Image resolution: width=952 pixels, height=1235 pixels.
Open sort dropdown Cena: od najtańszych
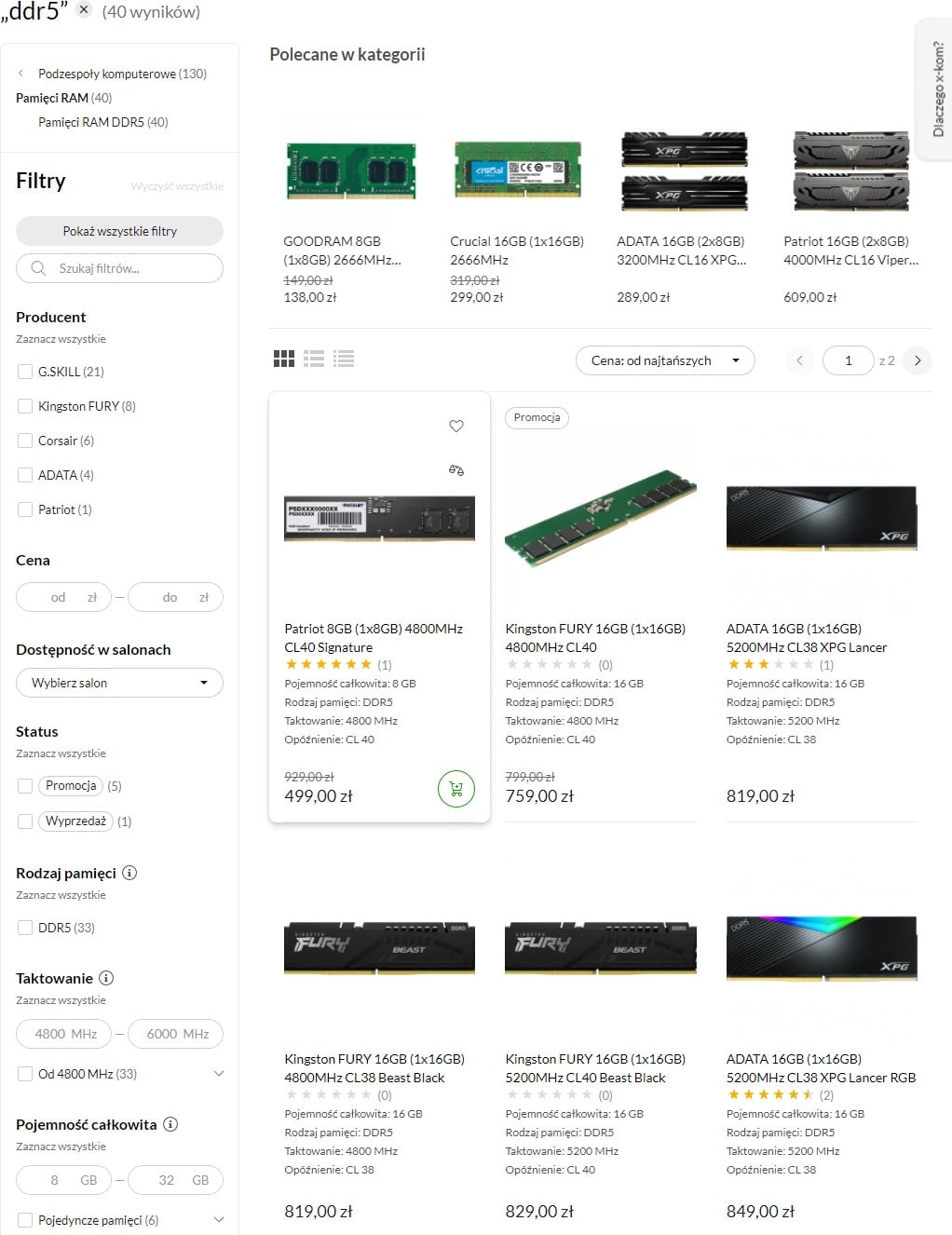click(665, 360)
